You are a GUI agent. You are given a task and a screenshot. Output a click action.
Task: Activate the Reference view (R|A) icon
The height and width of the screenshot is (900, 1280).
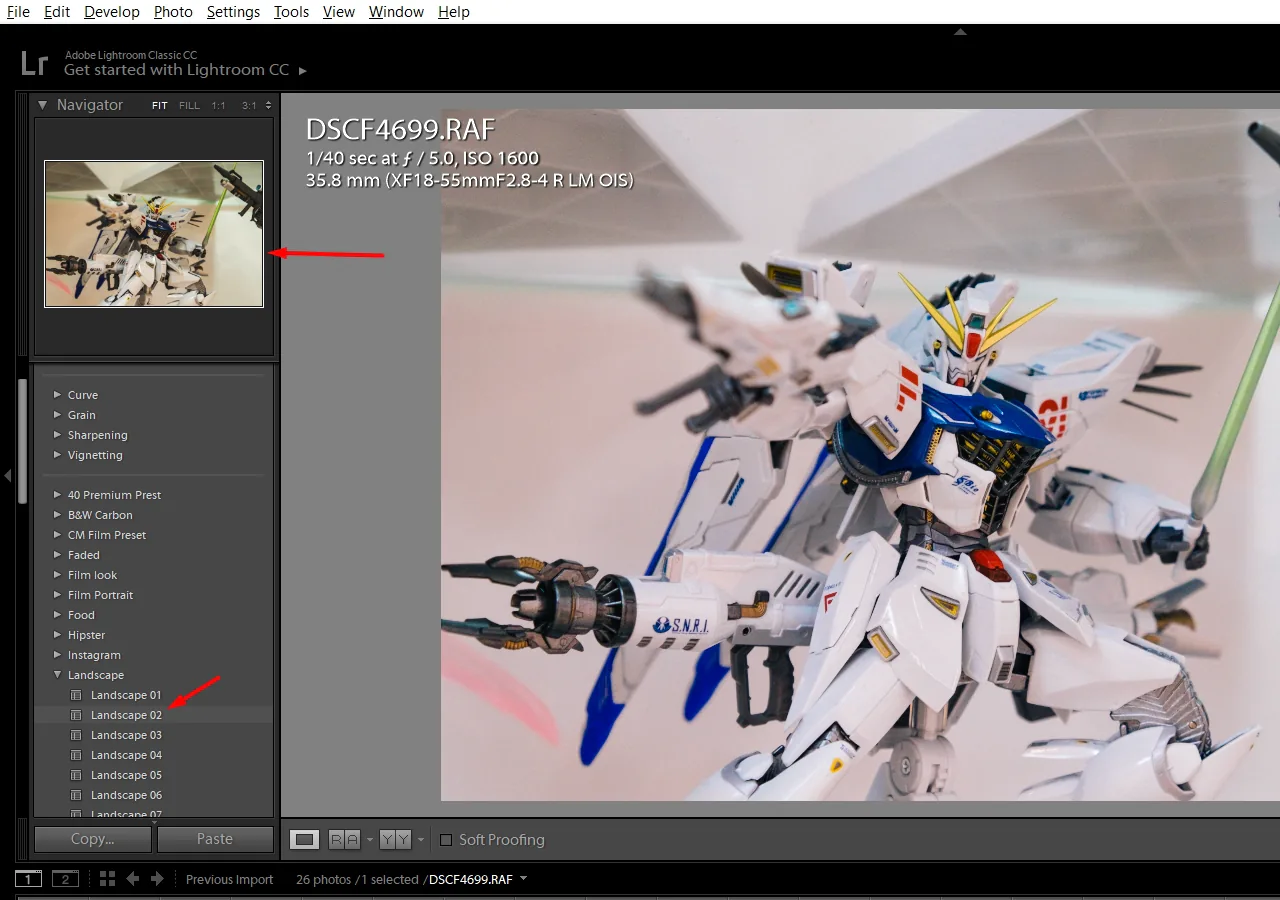coord(345,840)
